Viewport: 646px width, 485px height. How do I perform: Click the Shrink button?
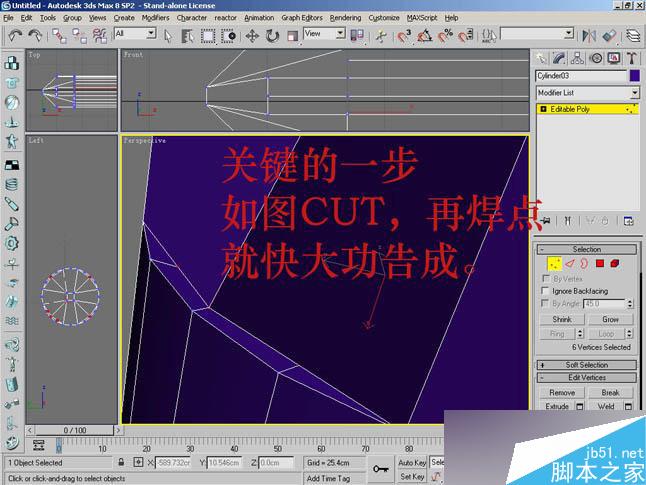click(562, 319)
